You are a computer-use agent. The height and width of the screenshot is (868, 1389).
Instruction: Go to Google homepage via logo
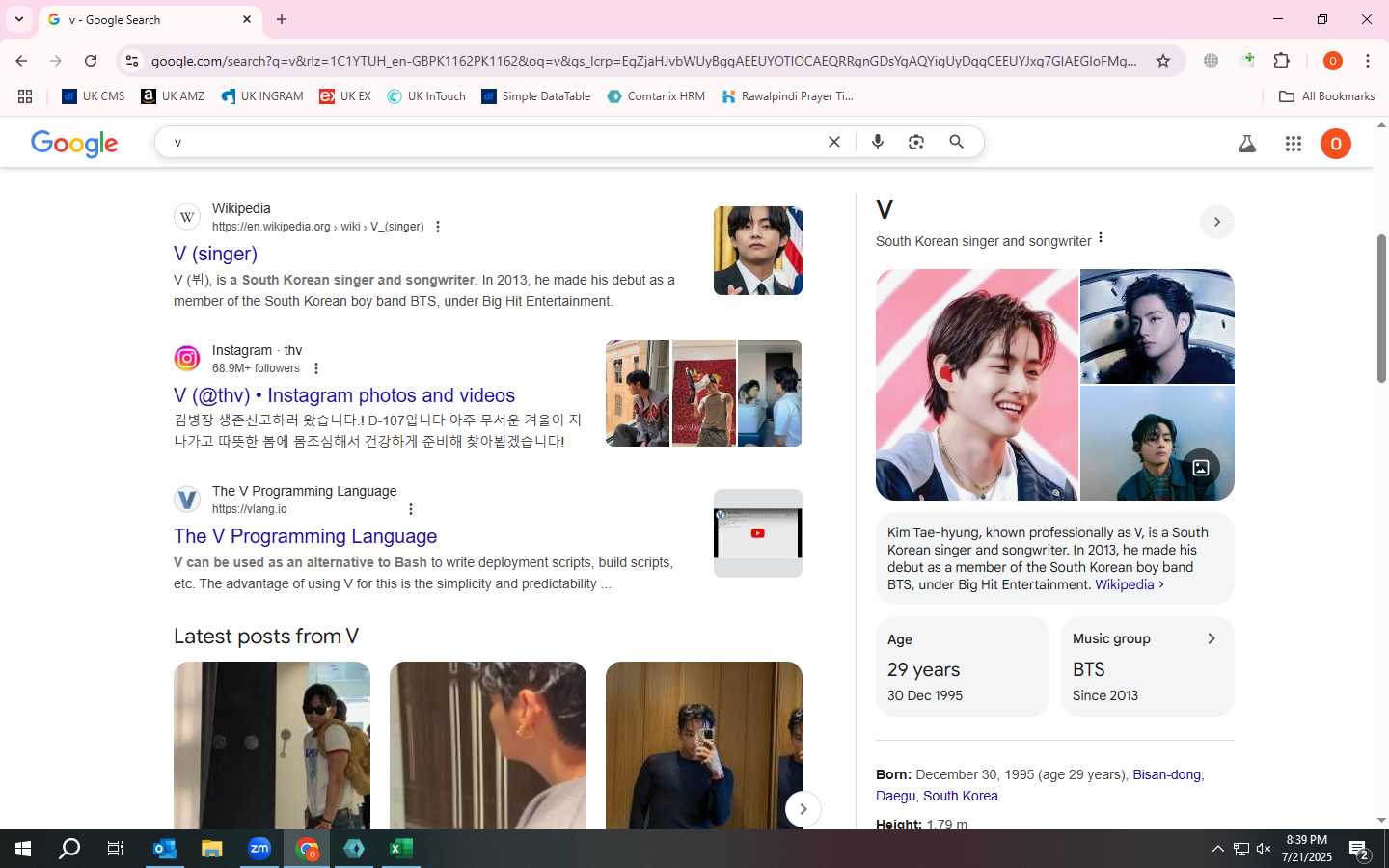tap(74, 144)
